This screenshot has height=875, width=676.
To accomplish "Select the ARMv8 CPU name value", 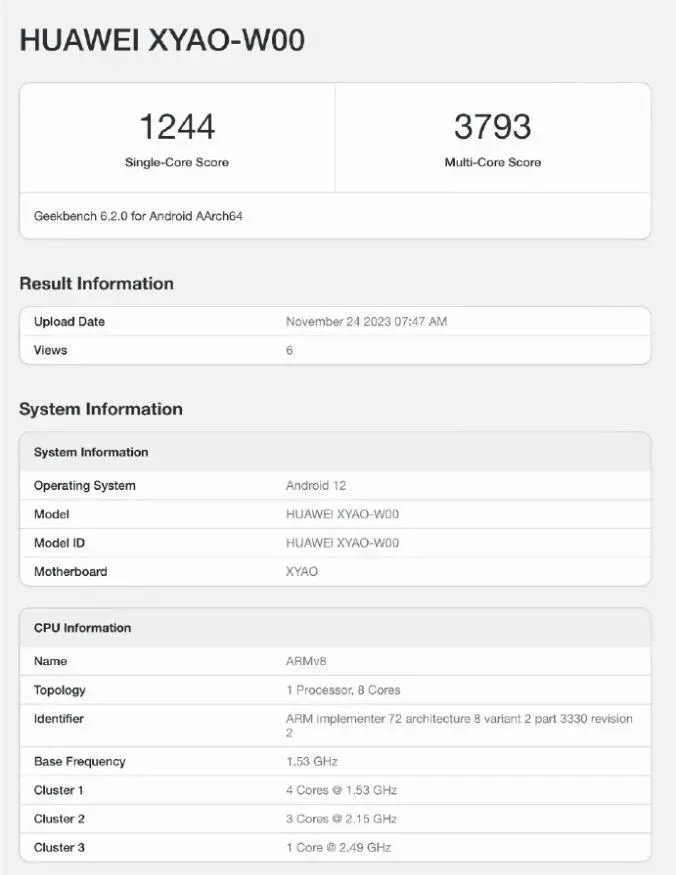I will click(x=306, y=661).
